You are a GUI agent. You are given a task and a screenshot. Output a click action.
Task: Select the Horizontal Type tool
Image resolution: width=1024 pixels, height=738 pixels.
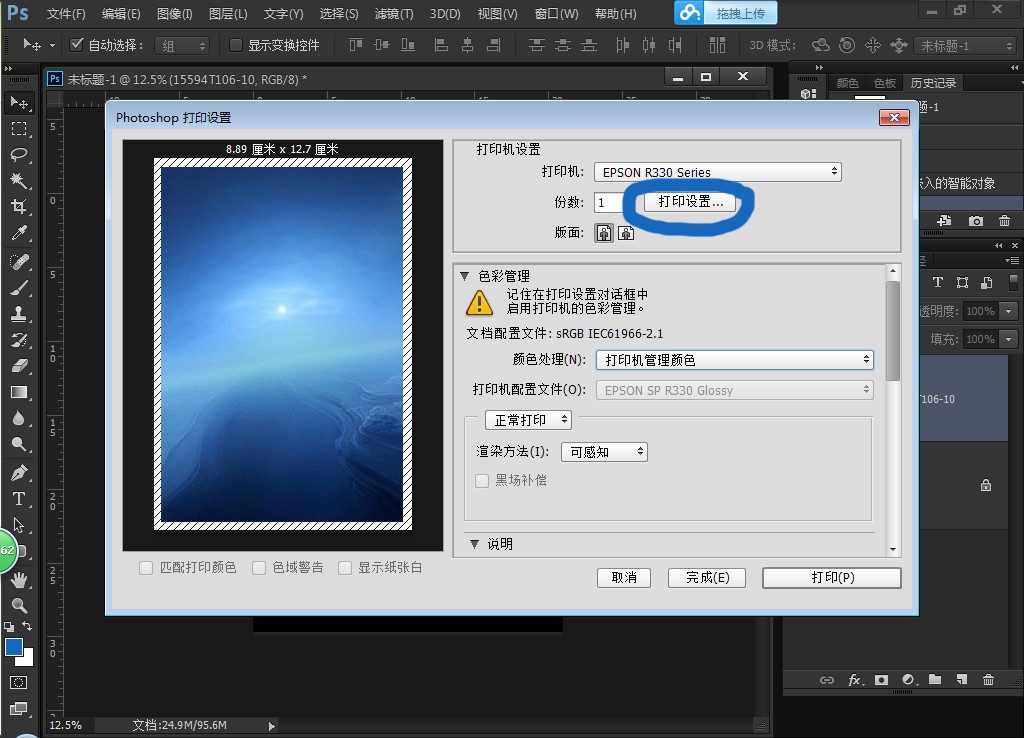point(19,499)
